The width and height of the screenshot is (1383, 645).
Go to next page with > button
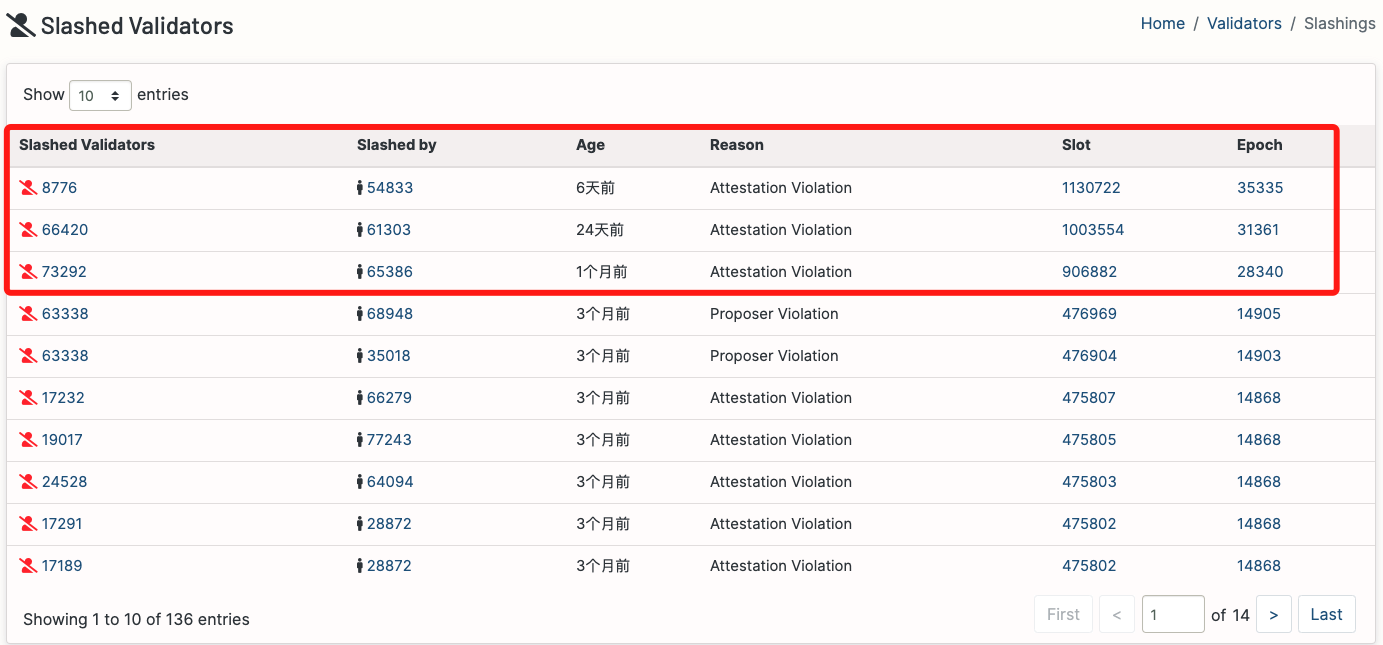(x=1273, y=614)
